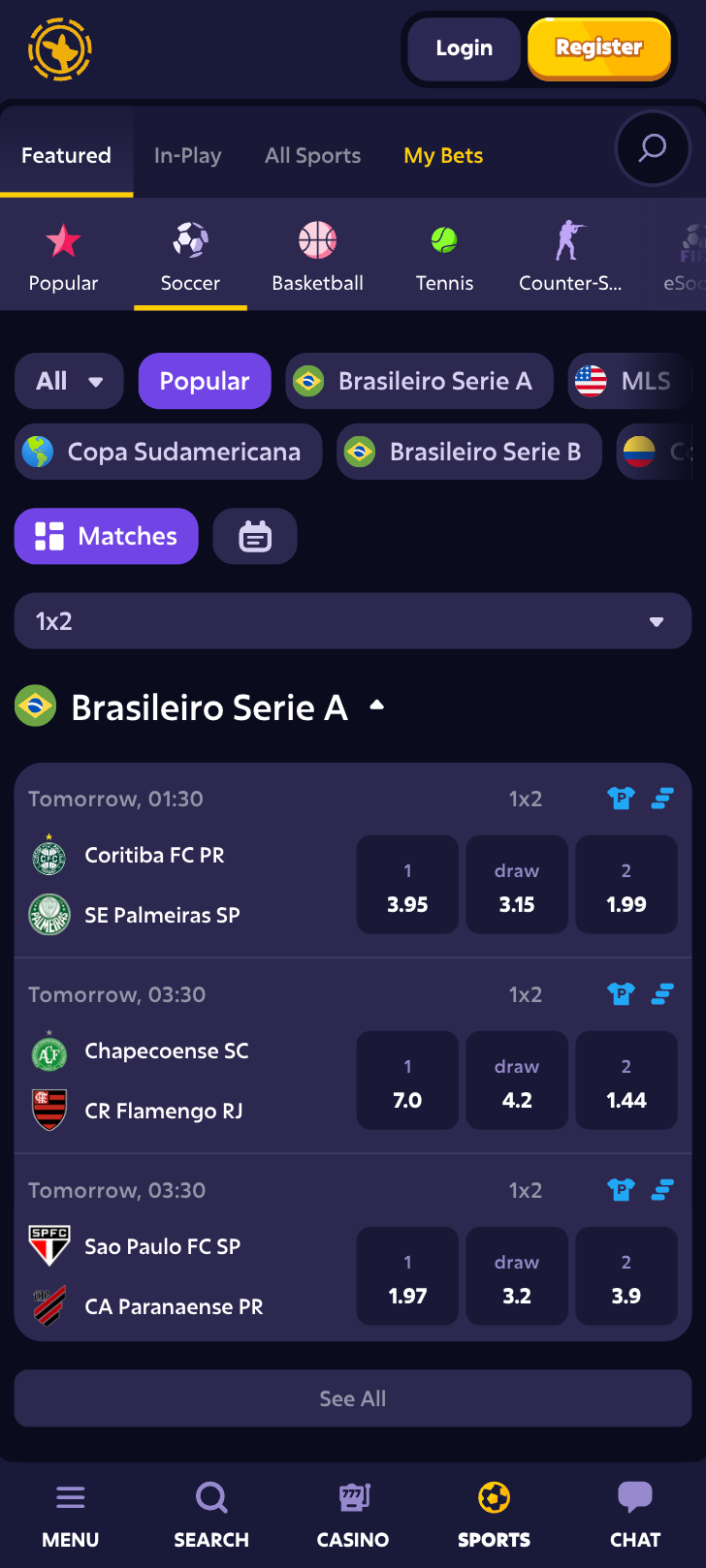The width and height of the screenshot is (706, 1568).
Task: Click the yellow Register button
Action: pyautogui.click(x=599, y=48)
